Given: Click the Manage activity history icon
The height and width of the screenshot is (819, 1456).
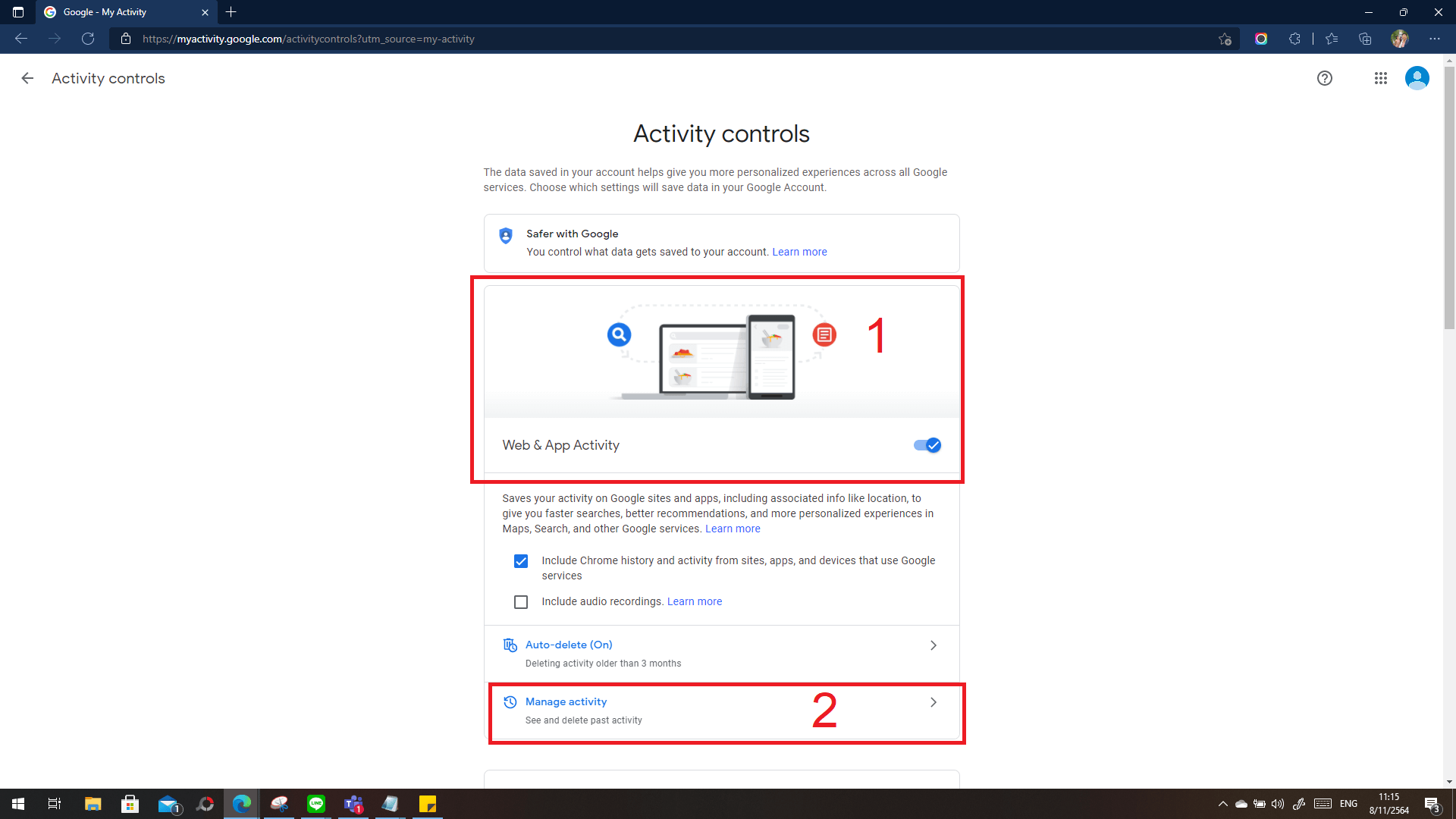Looking at the screenshot, I should click(510, 702).
